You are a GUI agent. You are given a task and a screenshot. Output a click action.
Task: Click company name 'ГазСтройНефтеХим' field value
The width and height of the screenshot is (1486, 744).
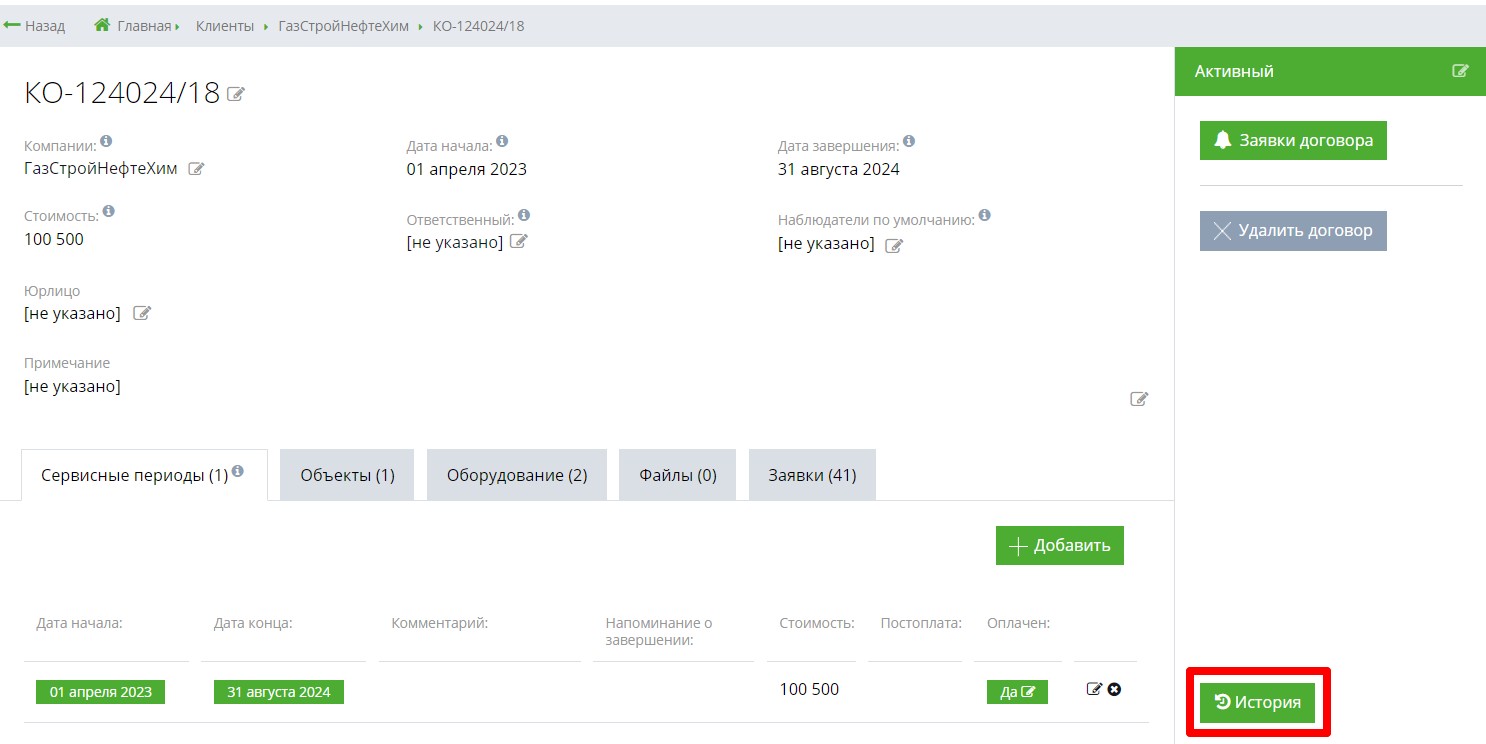coord(101,169)
